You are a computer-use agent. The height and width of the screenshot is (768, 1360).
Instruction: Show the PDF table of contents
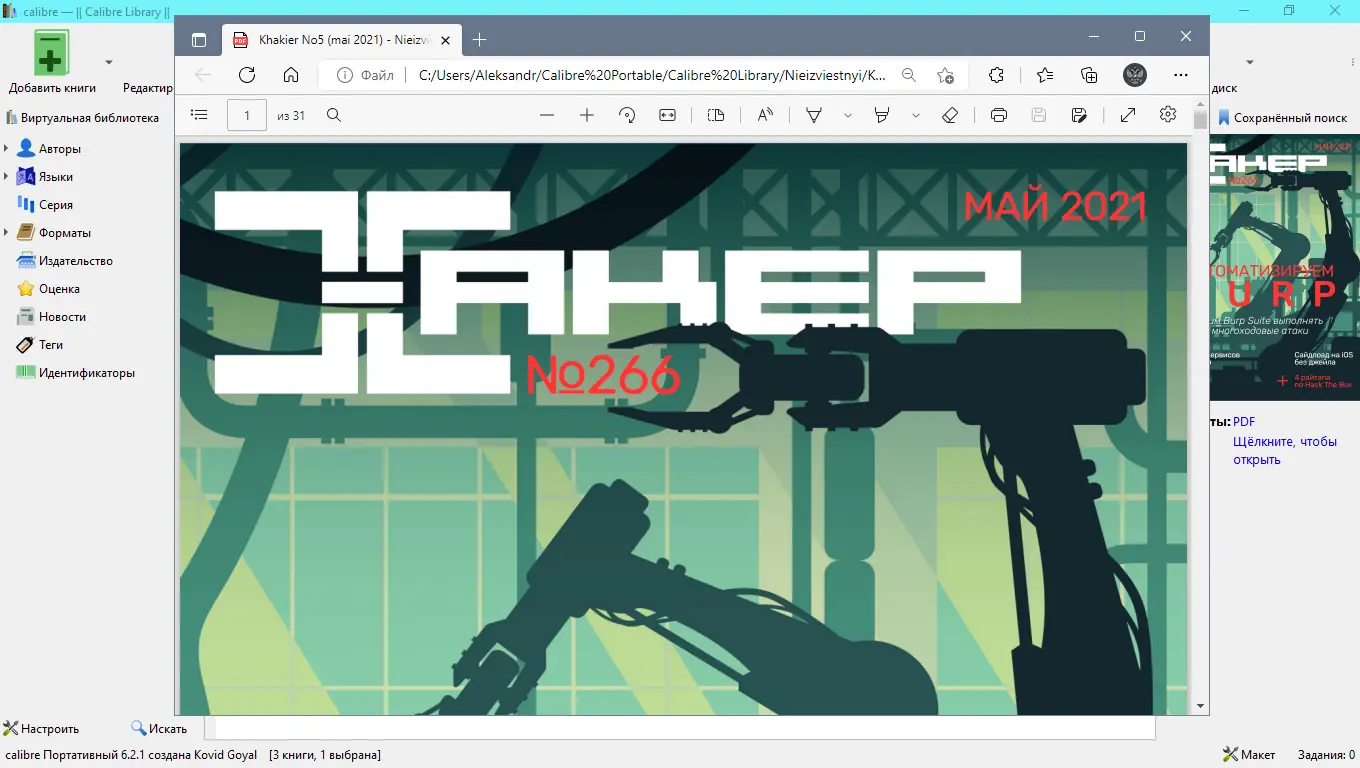tap(199, 115)
